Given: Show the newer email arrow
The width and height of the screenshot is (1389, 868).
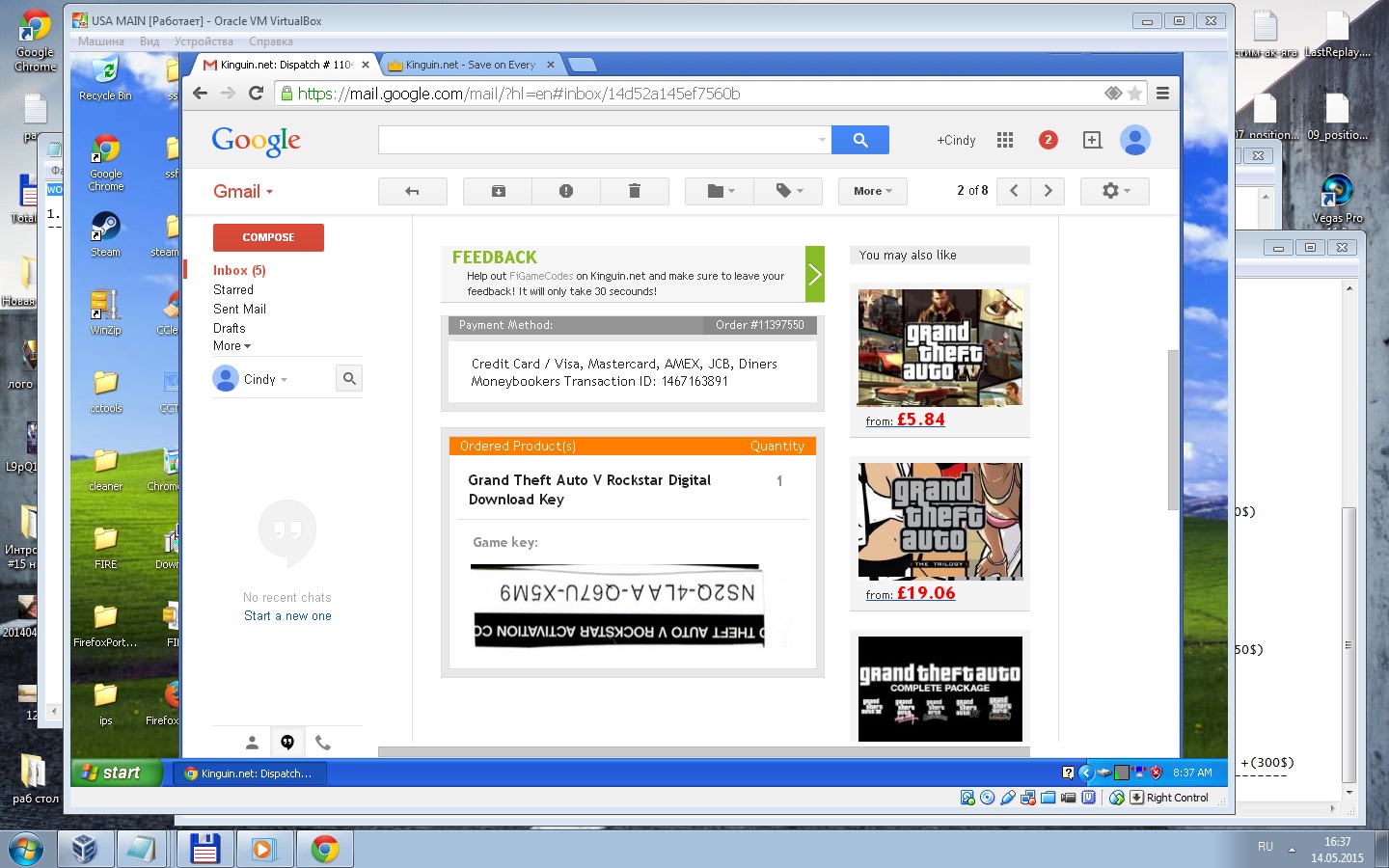Looking at the screenshot, I should pyautogui.click(x=1014, y=191).
